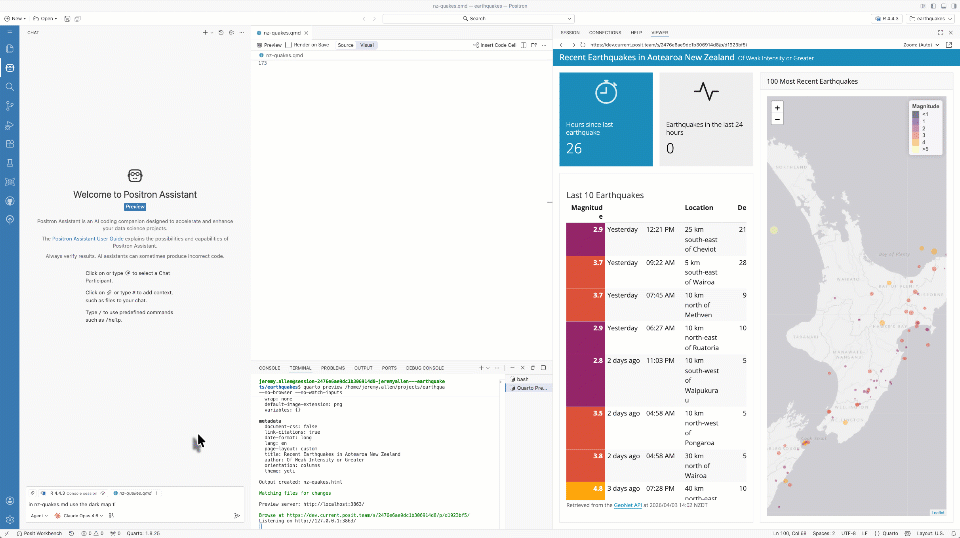This screenshot has width=960, height=538.
Task: Open the Zoom (Auto) dropdown in the viewer
Action: tap(921, 45)
